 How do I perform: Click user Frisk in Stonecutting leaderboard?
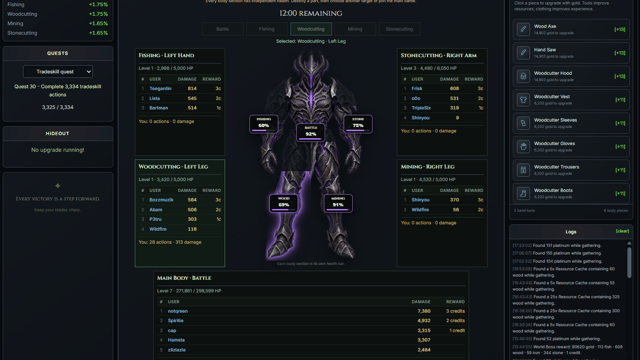pyautogui.click(x=417, y=89)
